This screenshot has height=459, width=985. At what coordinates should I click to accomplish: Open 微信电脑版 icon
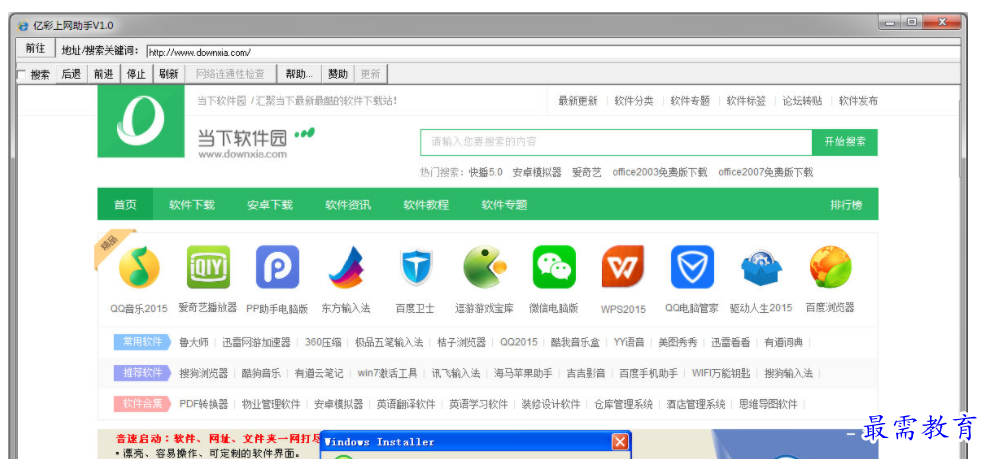click(x=554, y=267)
